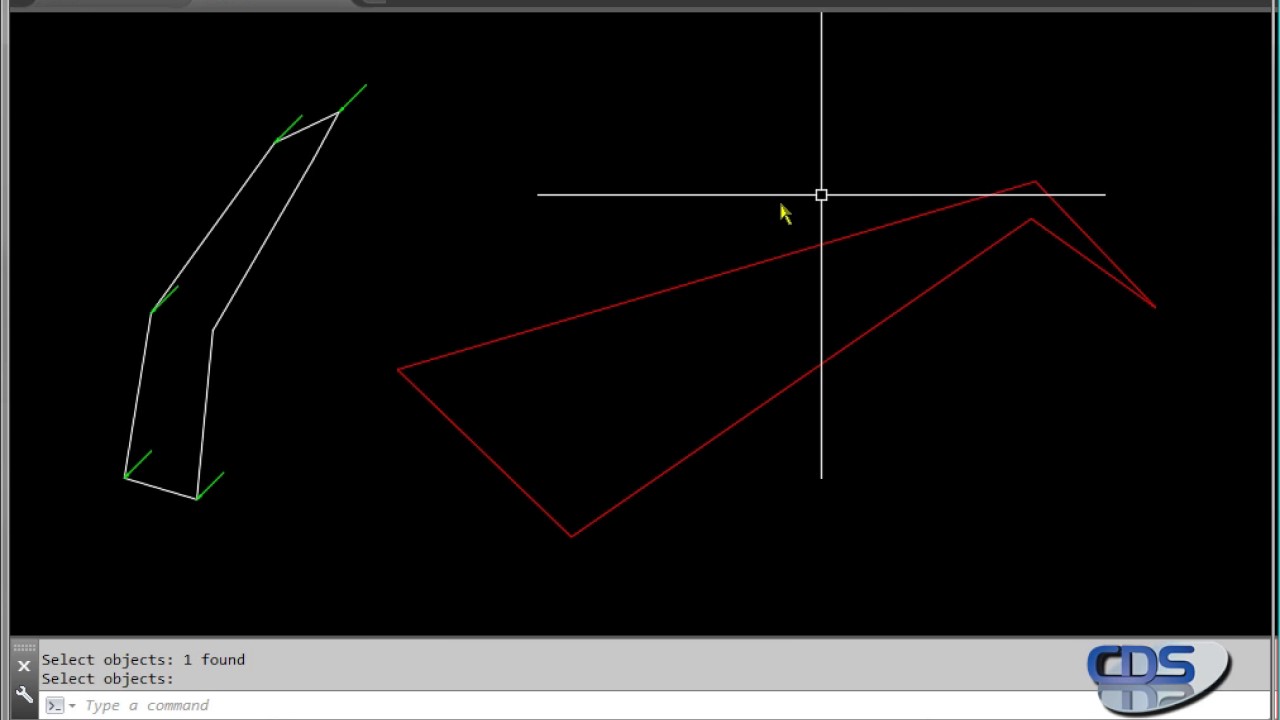
Task: Expand the recent commands dropdown arrow
Action: click(72, 706)
